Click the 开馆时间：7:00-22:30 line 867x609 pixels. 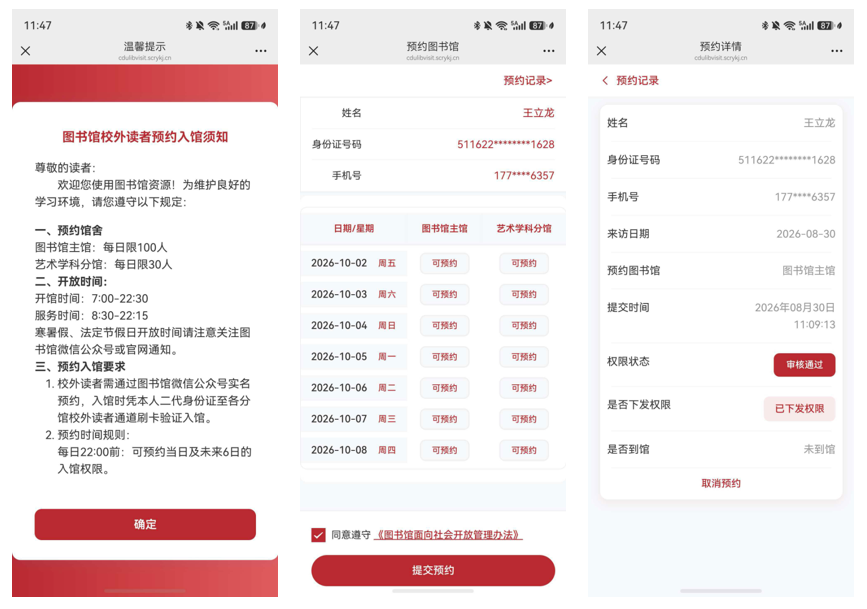tap(92, 299)
